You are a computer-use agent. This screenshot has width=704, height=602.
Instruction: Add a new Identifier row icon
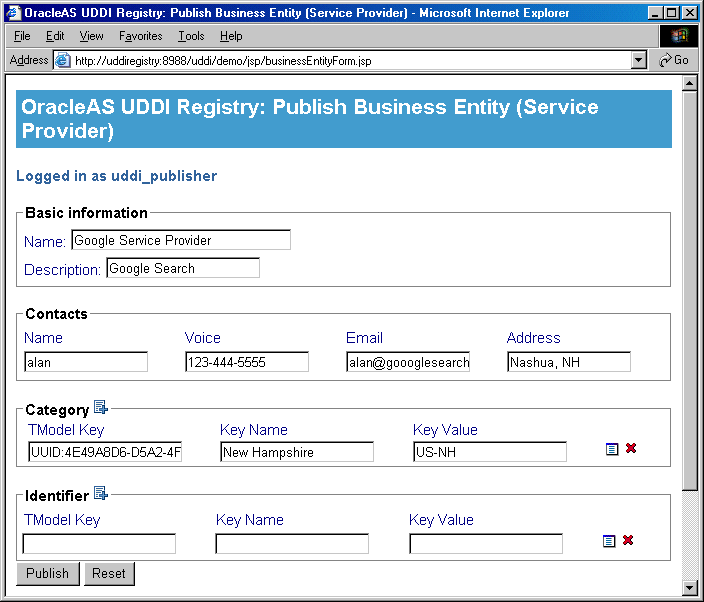[101, 493]
